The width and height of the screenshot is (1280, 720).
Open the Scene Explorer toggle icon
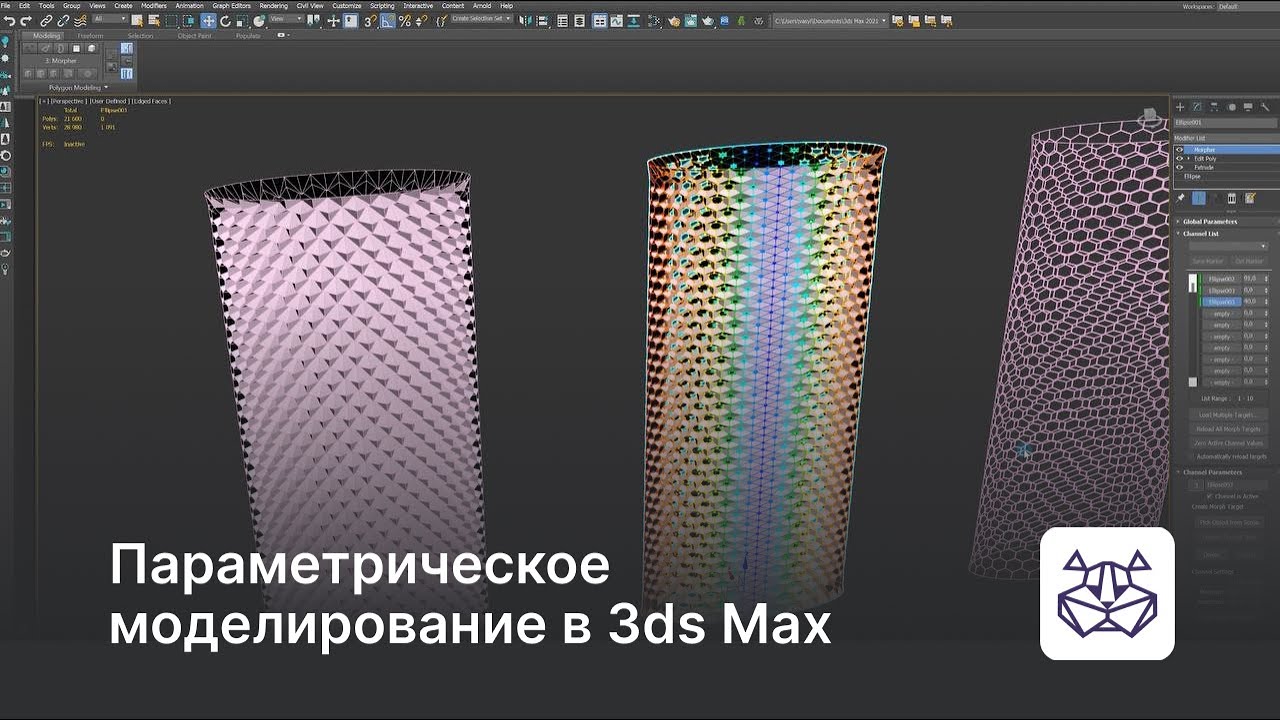coord(562,21)
